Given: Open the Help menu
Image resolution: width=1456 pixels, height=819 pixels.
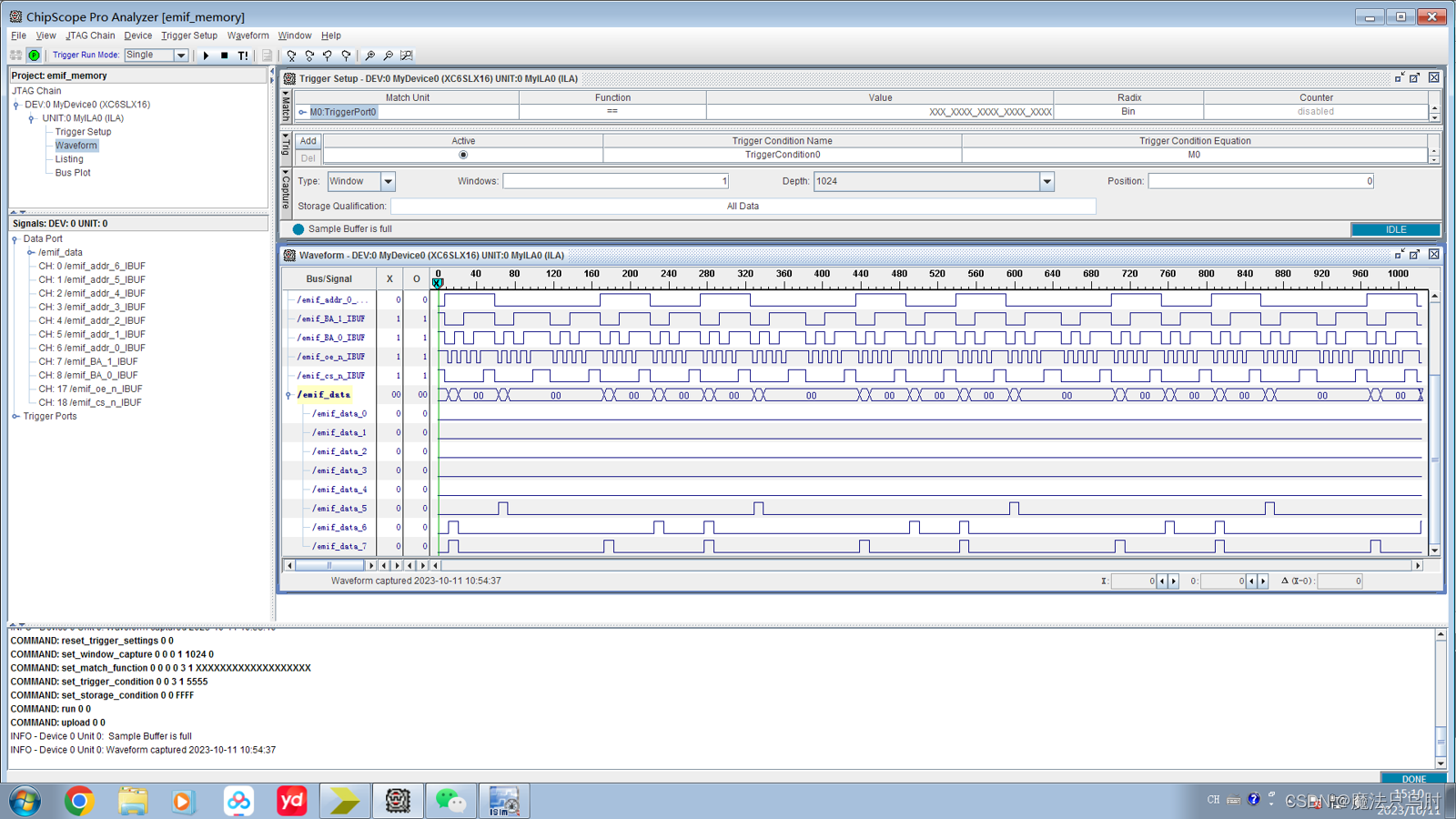Looking at the screenshot, I should coord(331,35).
